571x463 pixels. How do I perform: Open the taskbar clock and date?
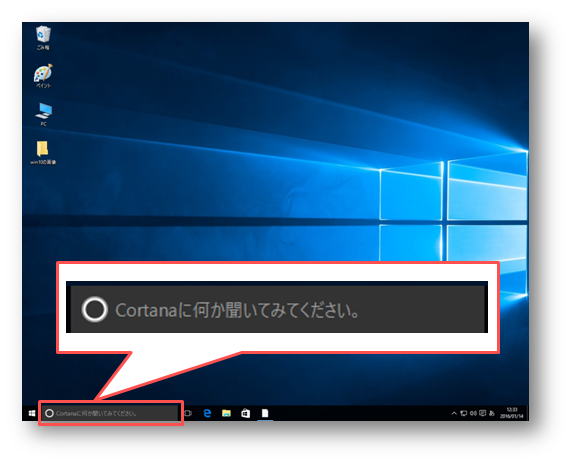(x=512, y=413)
